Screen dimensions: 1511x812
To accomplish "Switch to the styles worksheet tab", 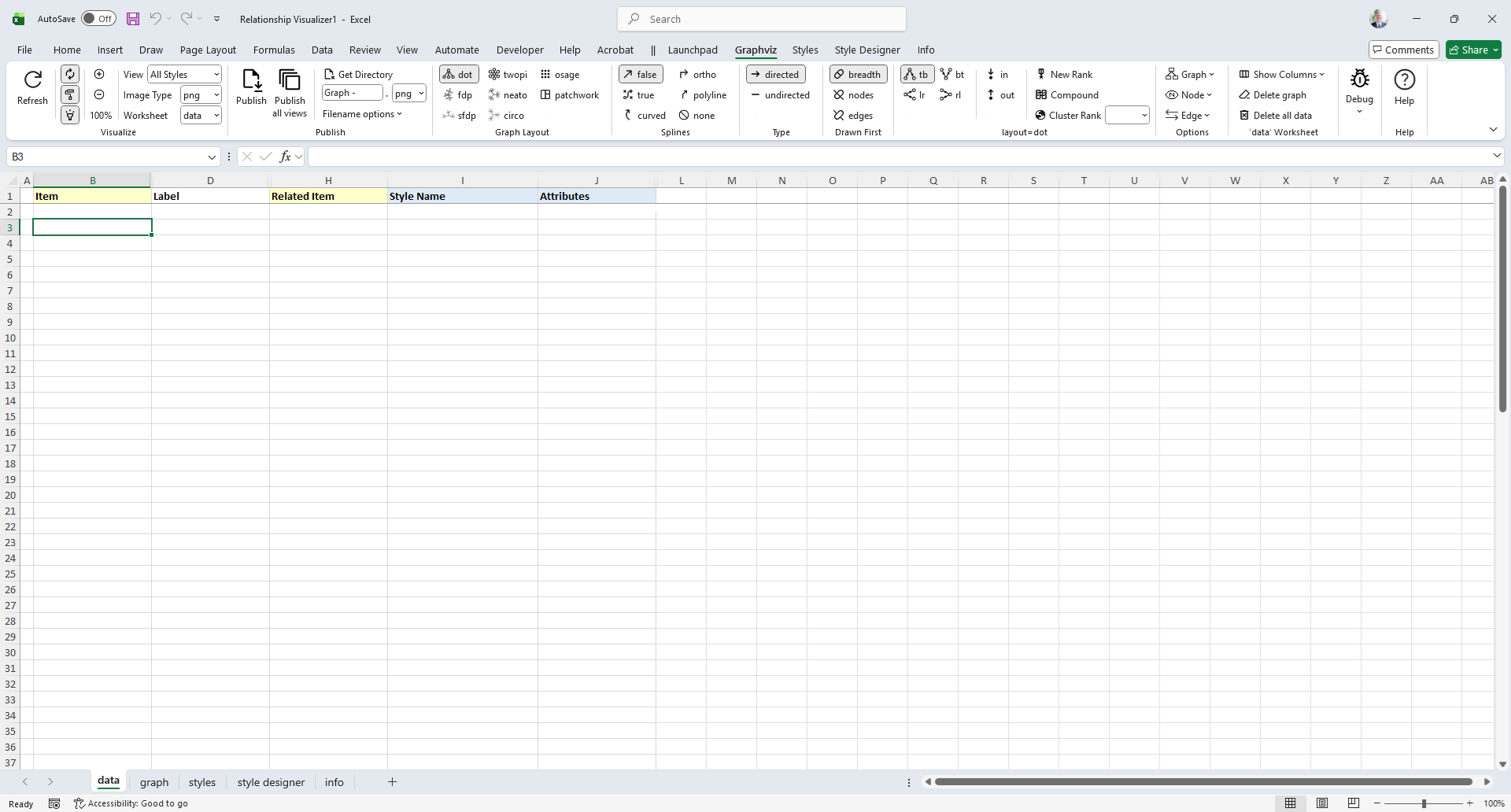I will pos(201,782).
